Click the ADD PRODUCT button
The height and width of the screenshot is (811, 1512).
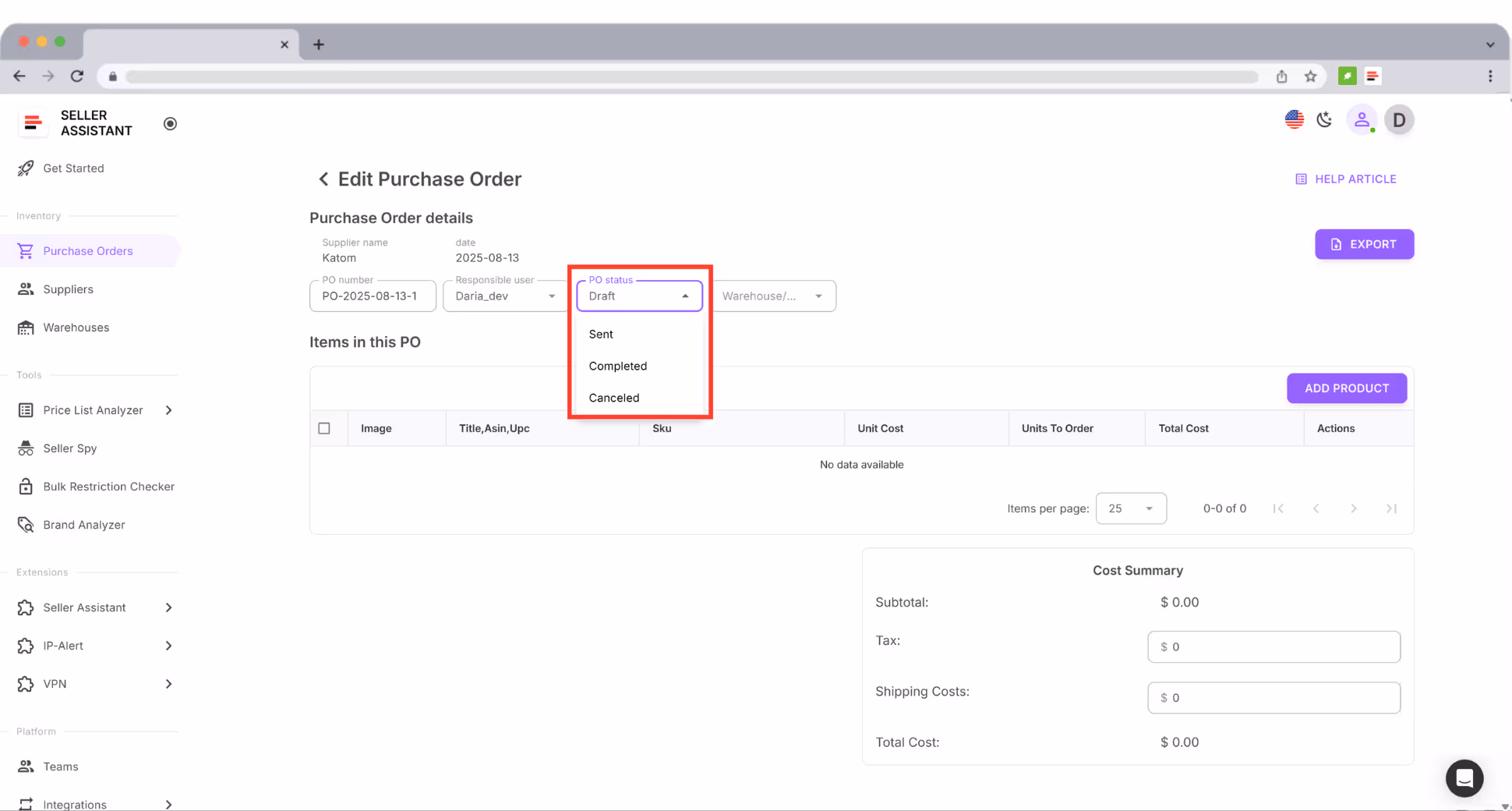1346,388
